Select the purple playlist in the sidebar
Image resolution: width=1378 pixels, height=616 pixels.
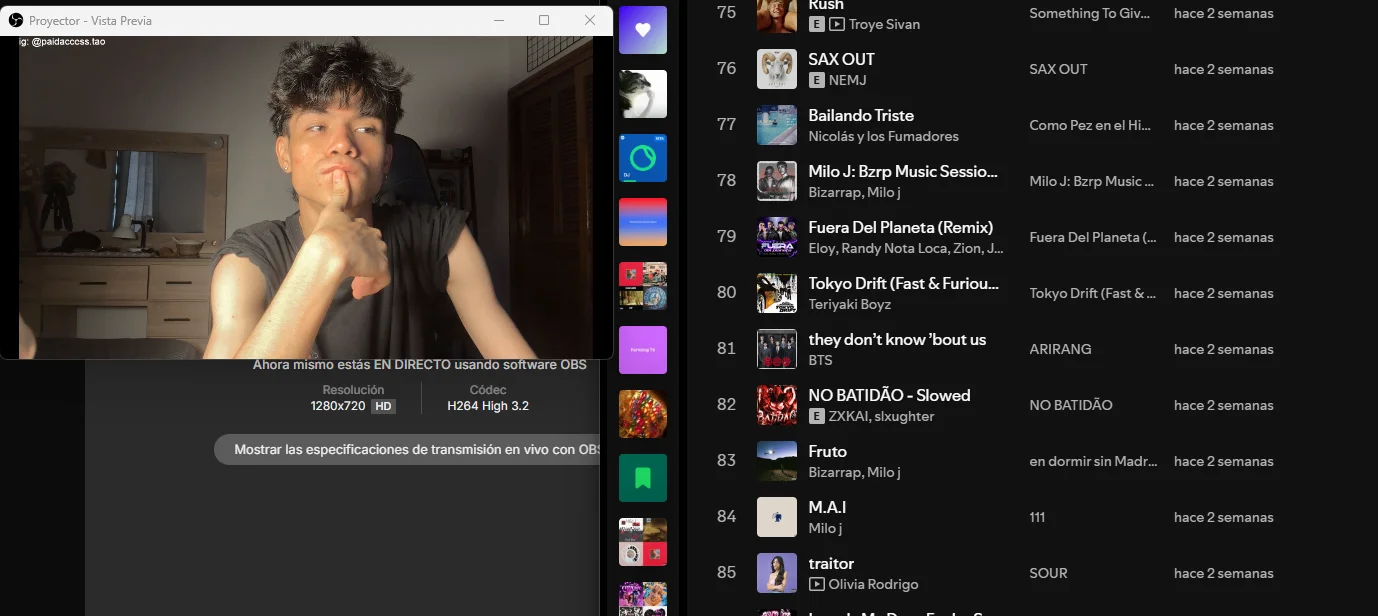(x=643, y=350)
